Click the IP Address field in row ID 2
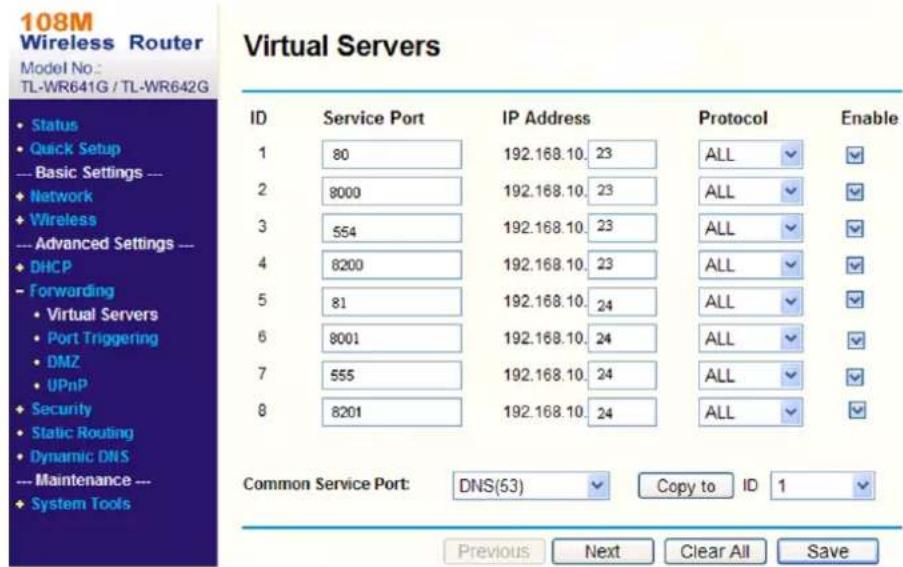Screen dimensions: 903x567 pos(622,191)
